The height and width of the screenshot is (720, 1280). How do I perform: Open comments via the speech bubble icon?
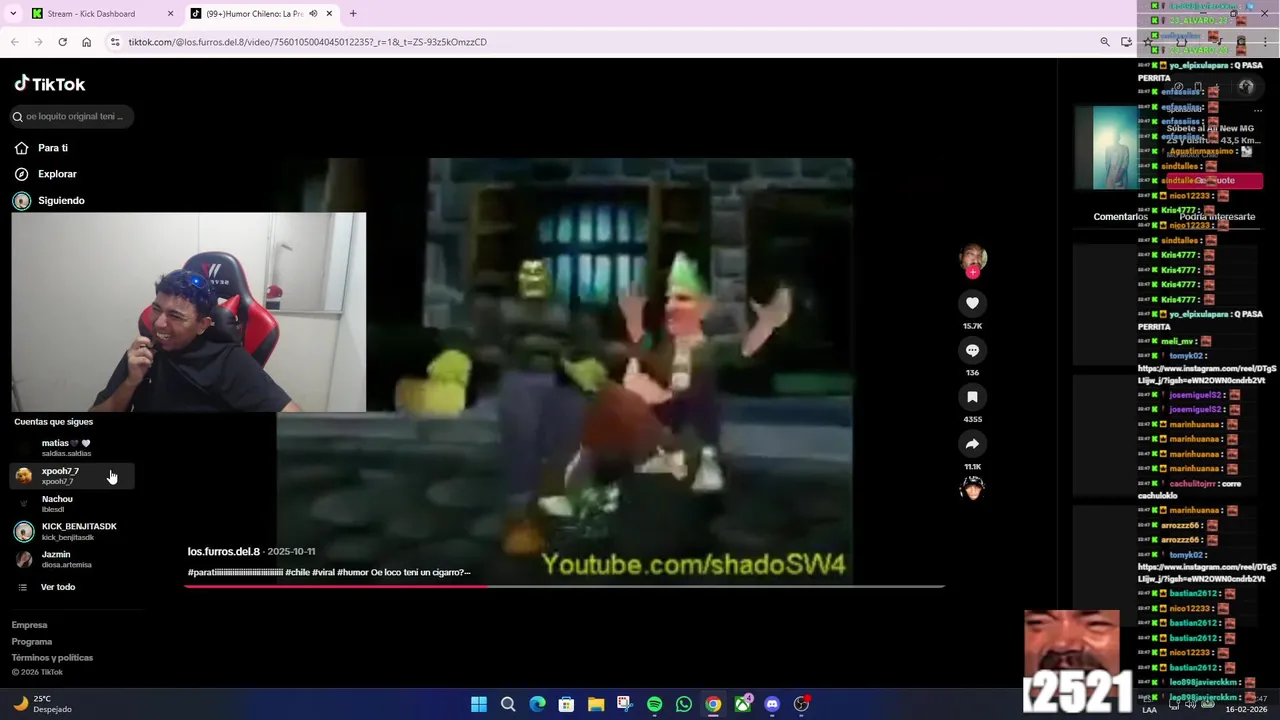pos(972,350)
